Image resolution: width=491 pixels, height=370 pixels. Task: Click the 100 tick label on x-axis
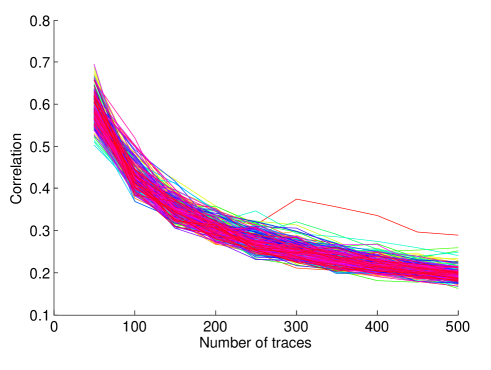(x=134, y=327)
